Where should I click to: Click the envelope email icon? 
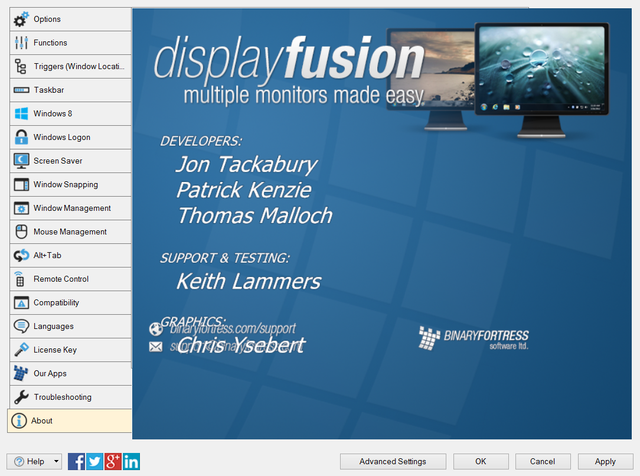[156, 347]
